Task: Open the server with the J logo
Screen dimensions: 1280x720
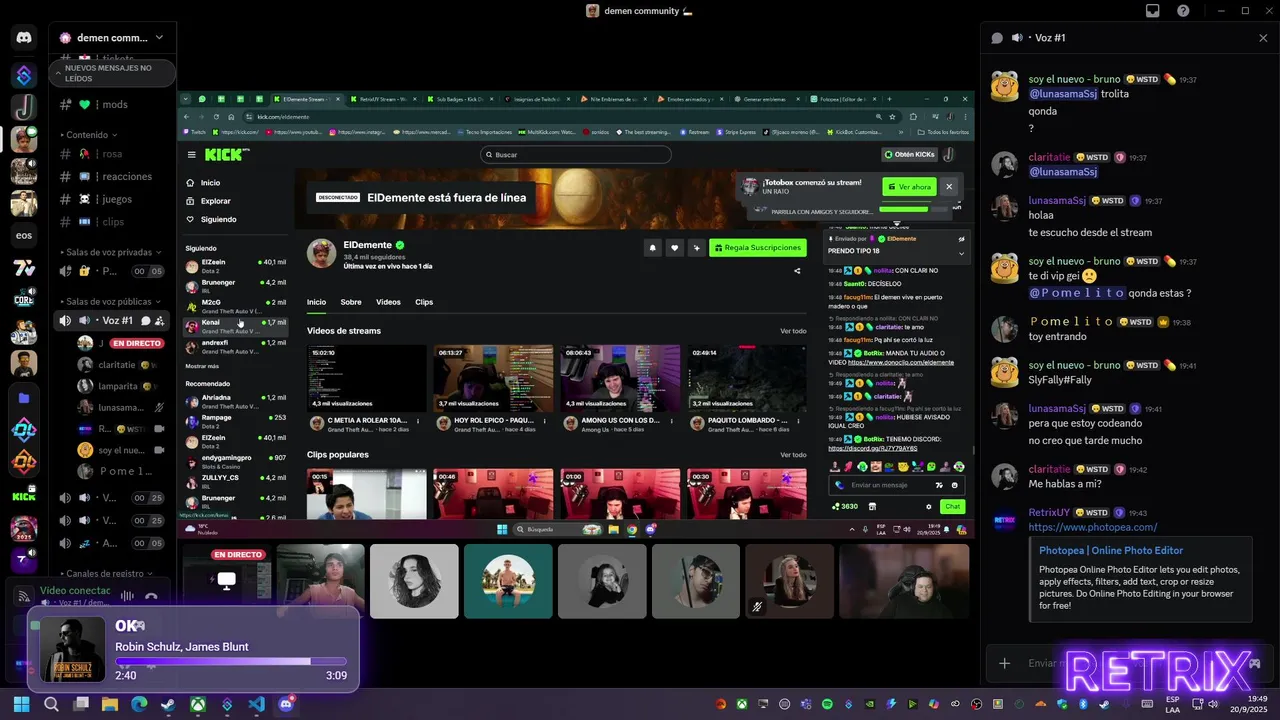Action: click(24, 106)
